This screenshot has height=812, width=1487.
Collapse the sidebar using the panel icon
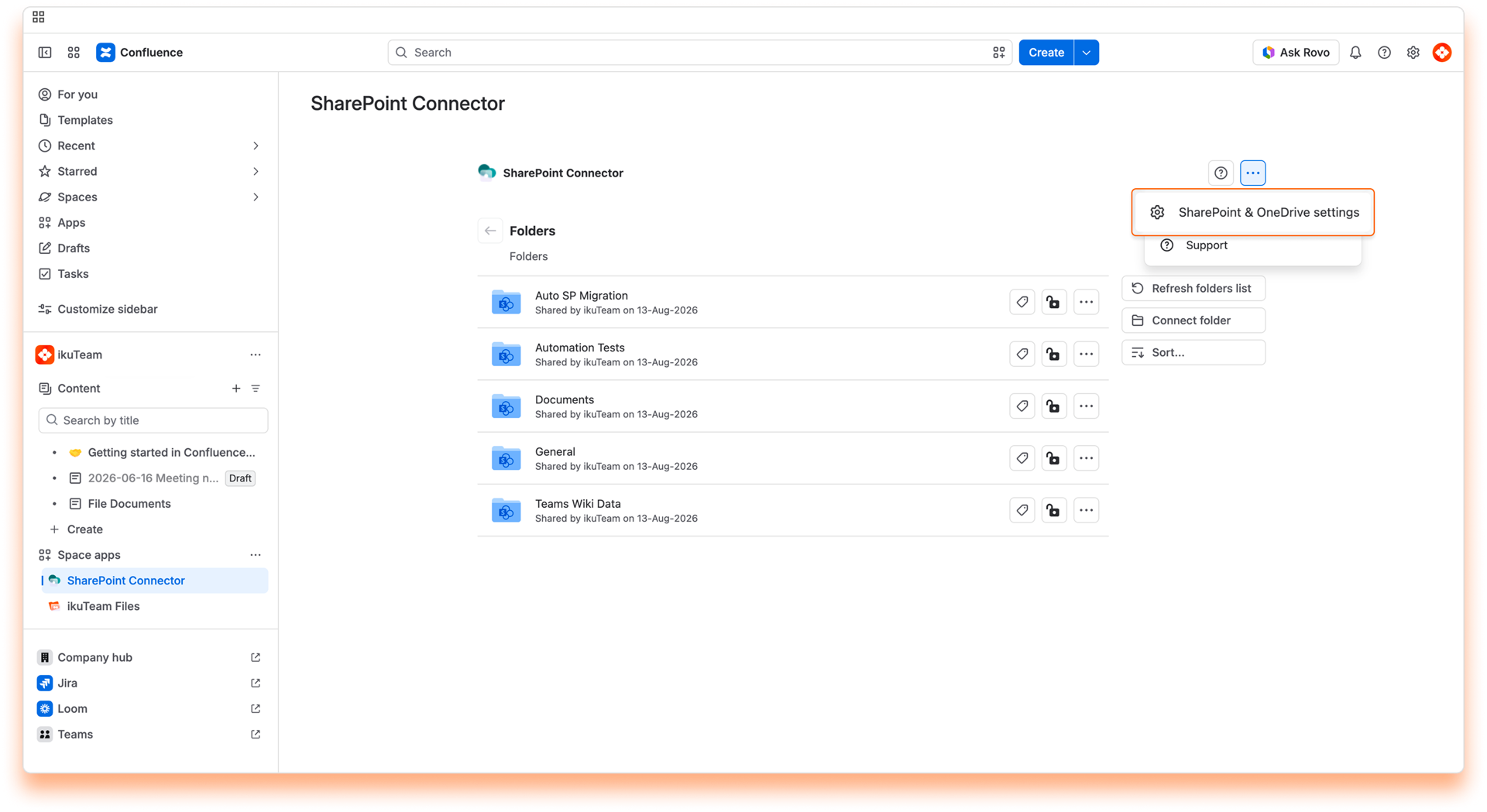[45, 53]
